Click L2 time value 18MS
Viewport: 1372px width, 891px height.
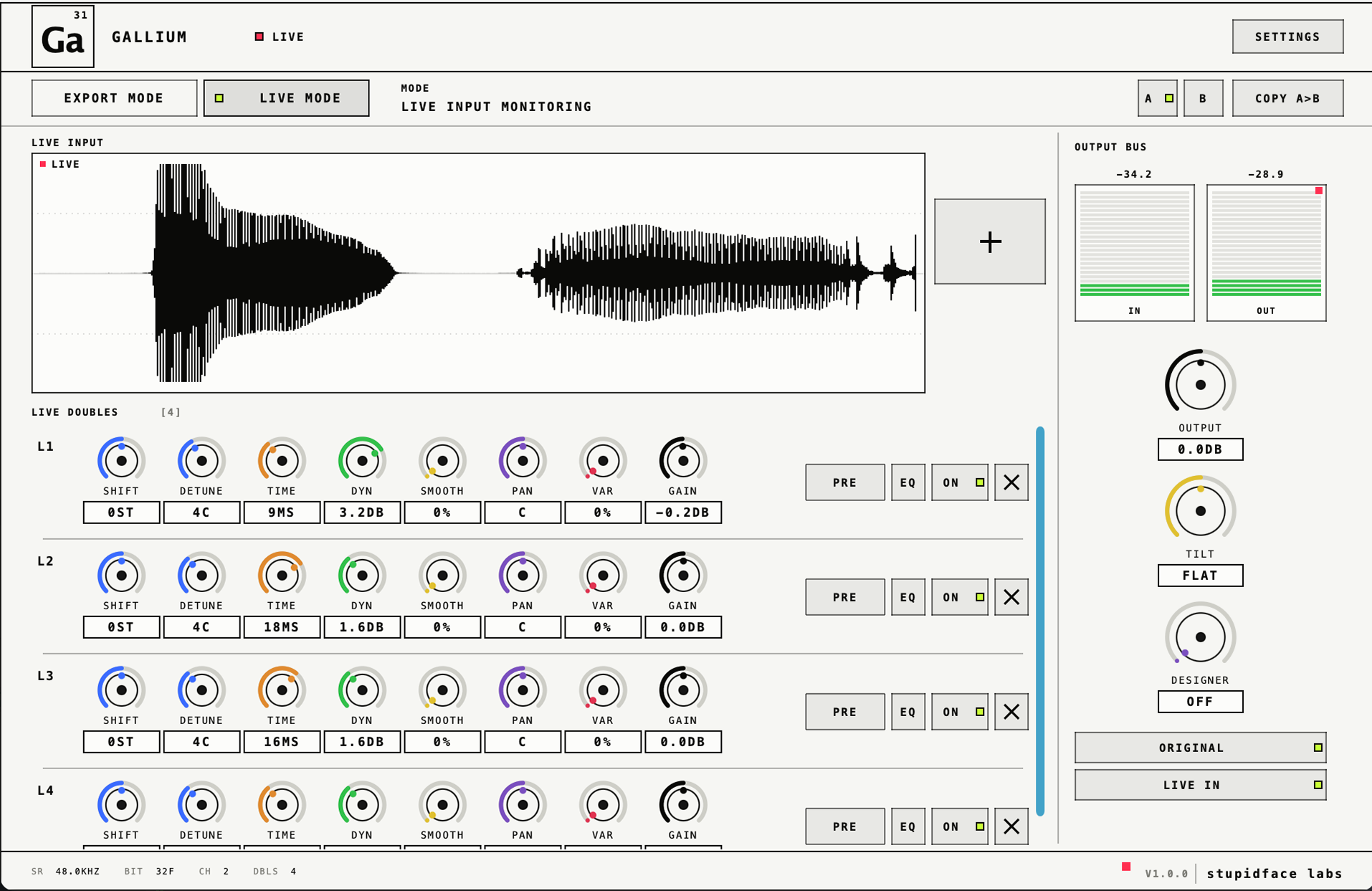point(282,627)
